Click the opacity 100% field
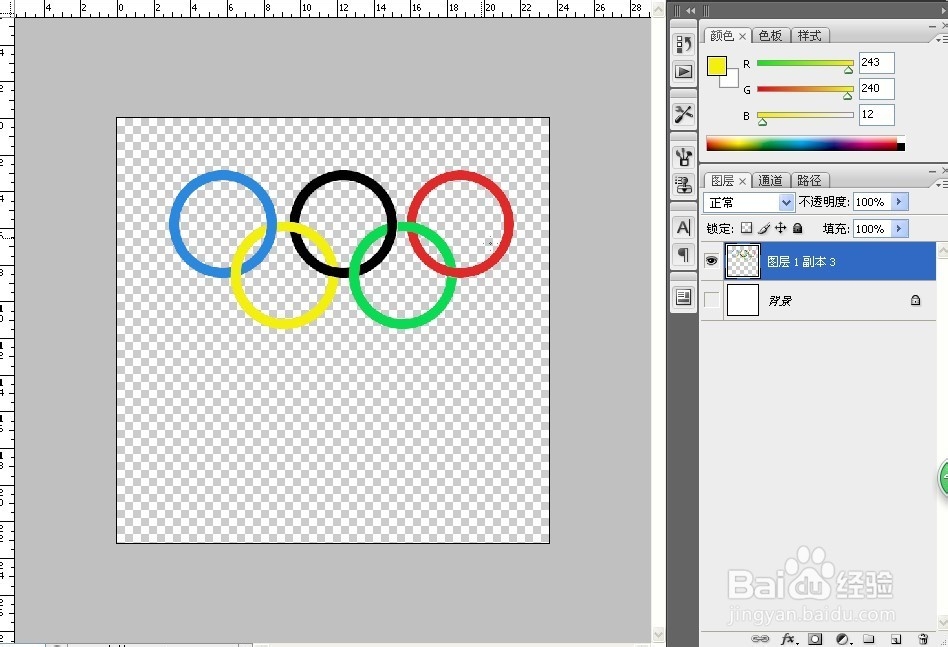The image size is (948, 647). pos(872,202)
